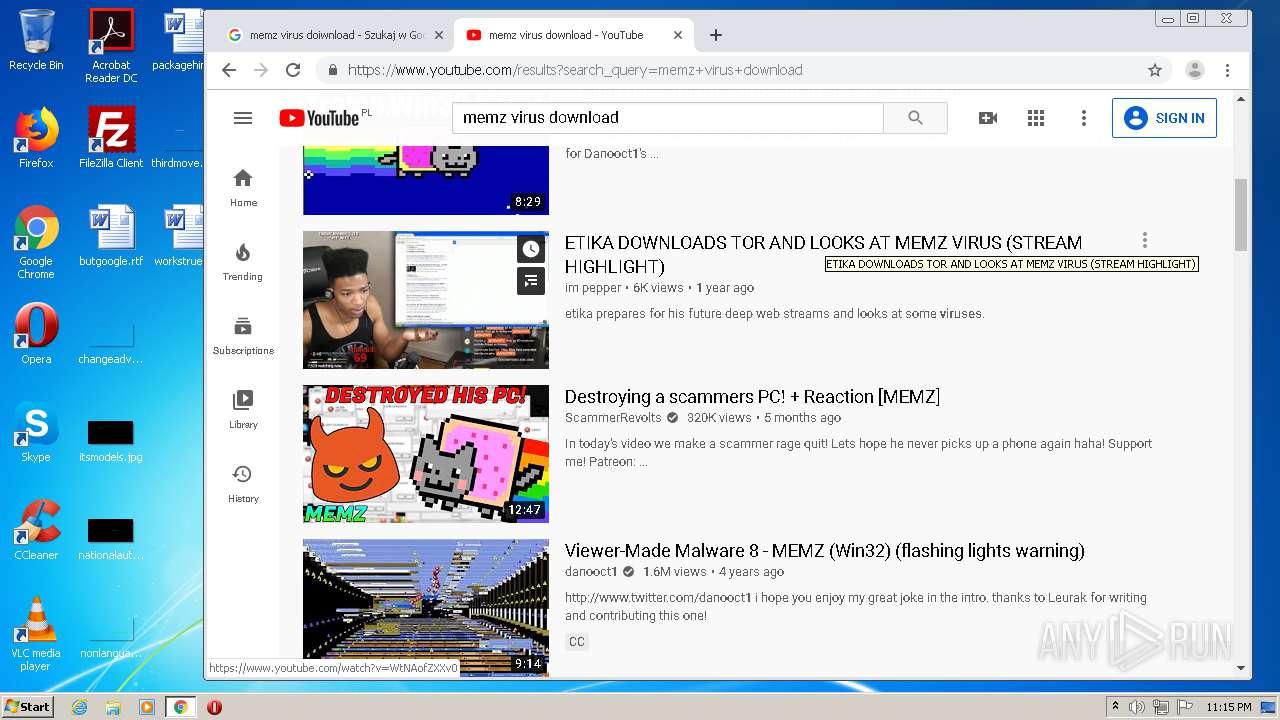Image resolution: width=1280 pixels, height=720 pixels.
Task: Open Destroying a scammers PC video title
Action: 752,397
